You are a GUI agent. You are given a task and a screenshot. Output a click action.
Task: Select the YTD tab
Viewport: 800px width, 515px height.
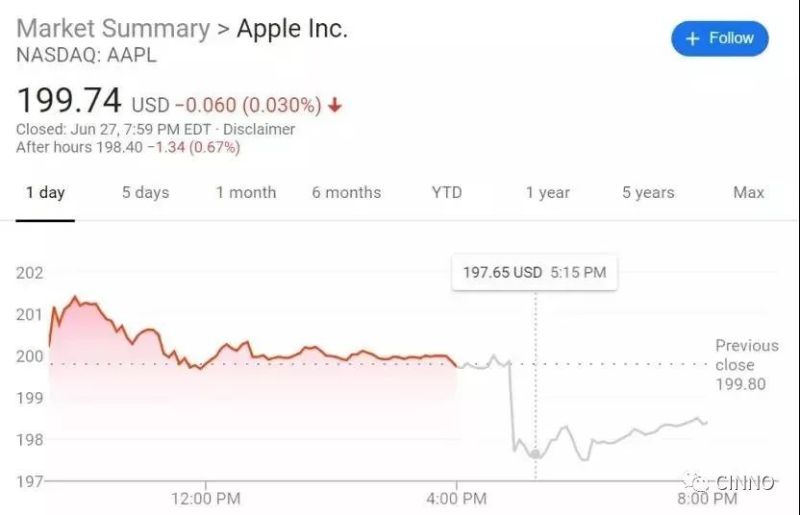tap(447, 192)
